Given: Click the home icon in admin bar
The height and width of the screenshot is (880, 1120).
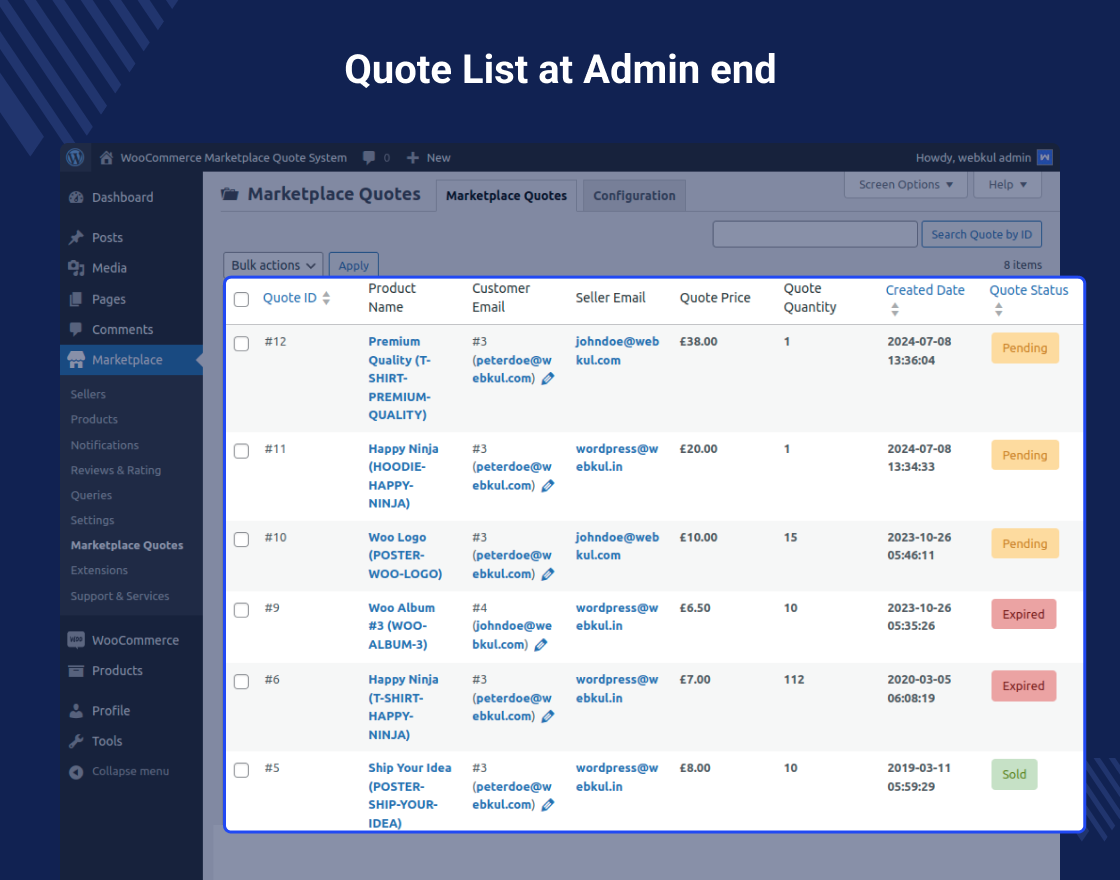Looking at the screenshot, I should 106,158.
